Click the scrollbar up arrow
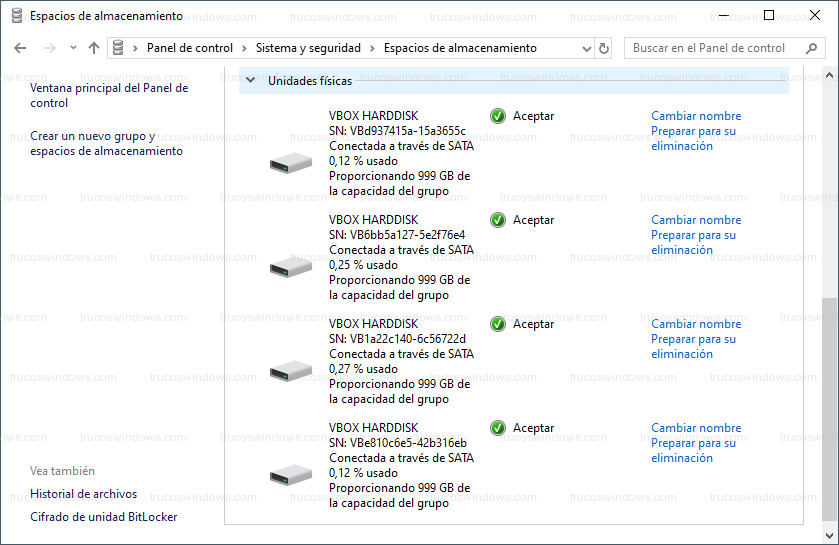This screenshot has width=839, height=545. [x=829, y=75]
